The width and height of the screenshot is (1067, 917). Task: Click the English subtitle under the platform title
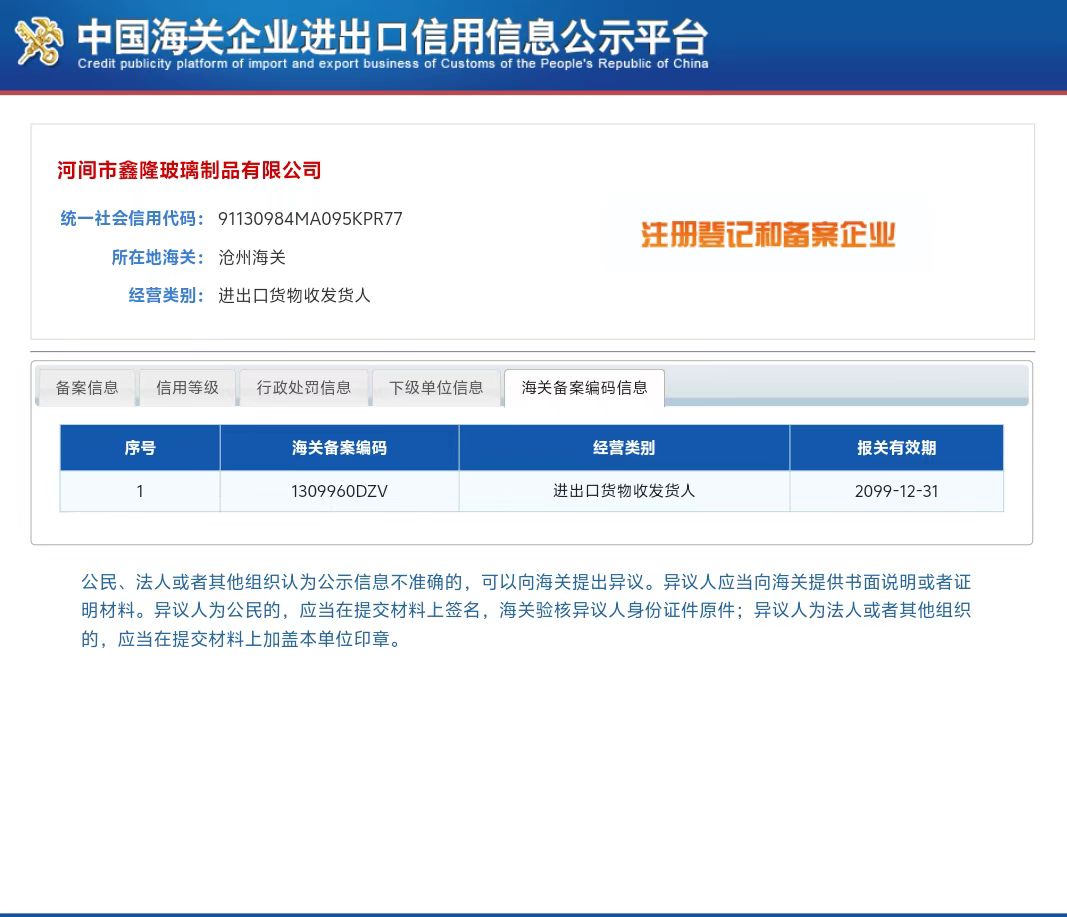pyautogui.click(x=393, y=64)
